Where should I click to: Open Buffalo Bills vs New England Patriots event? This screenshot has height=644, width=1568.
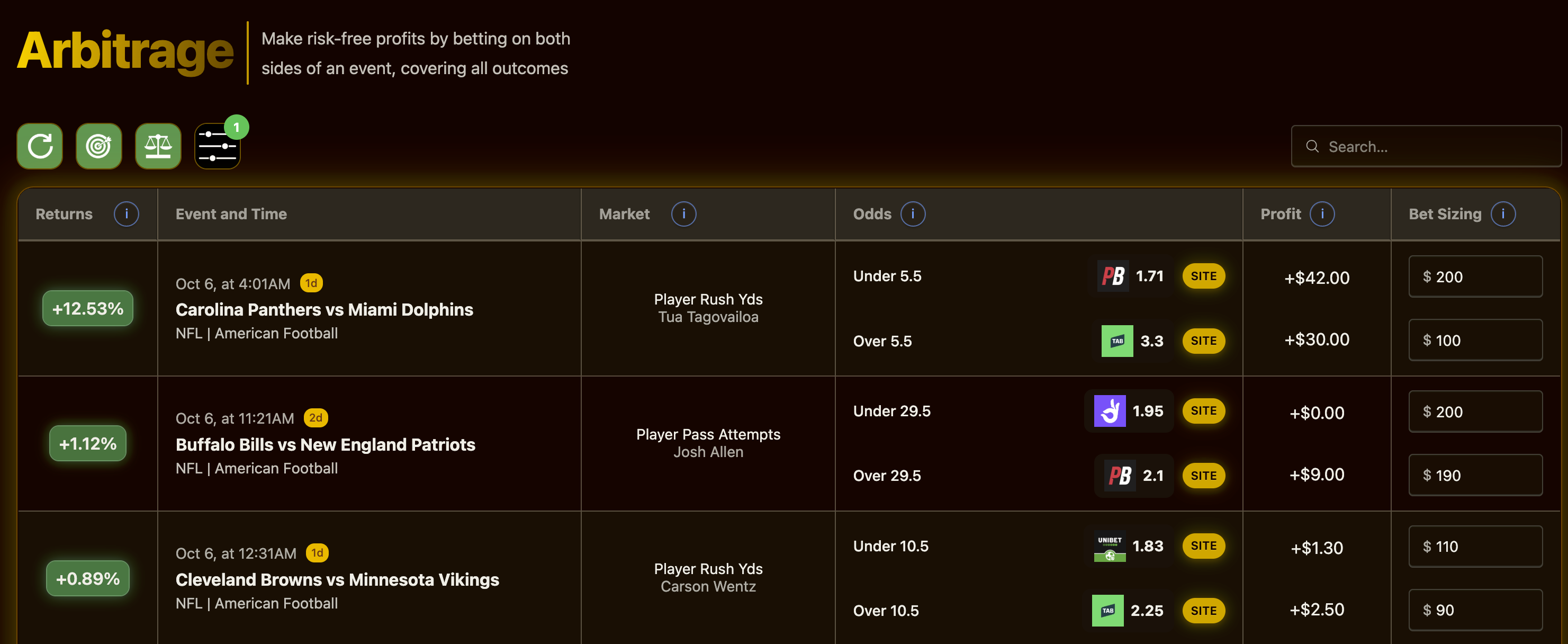pyautogui.click(x=325, y=445)
